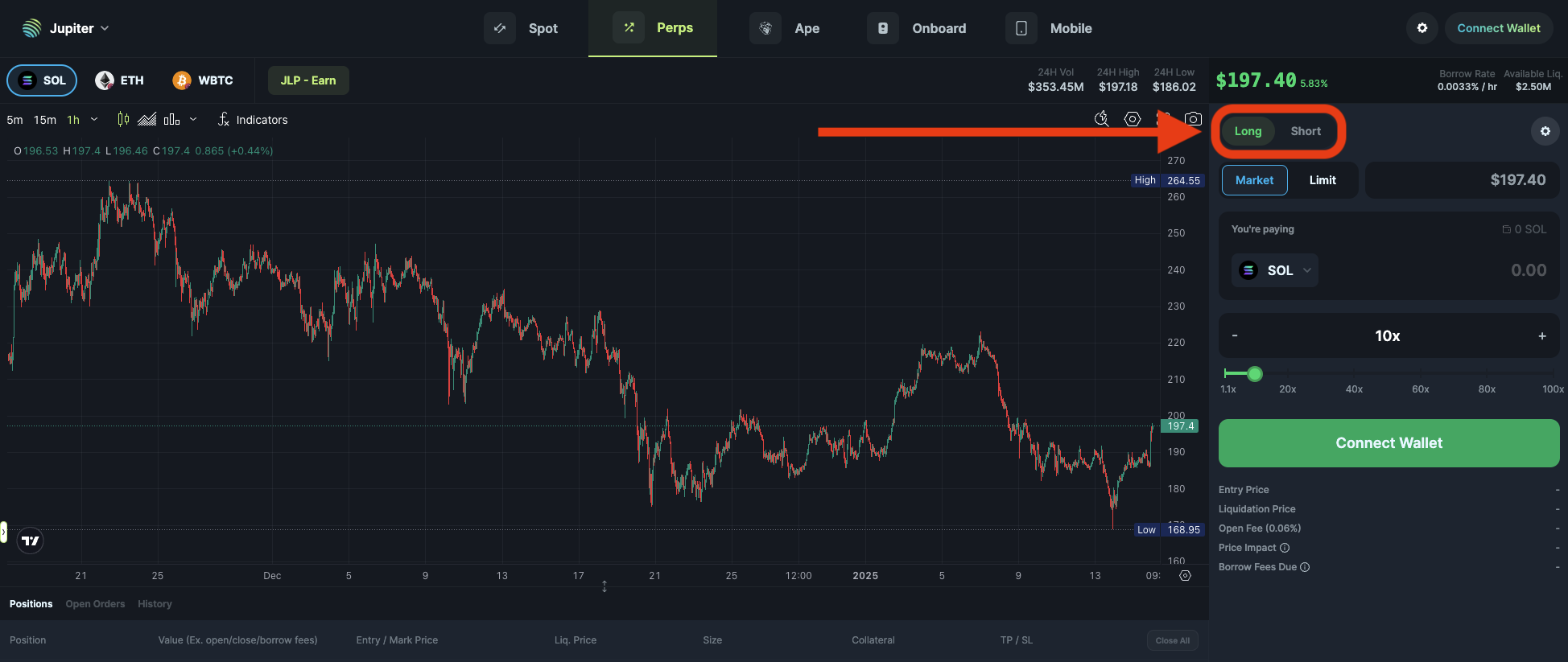Set leverage slider to 60x mark
Image resolution: width=1568 pixels, height=662 pixels.
(x=1421, y=389)
